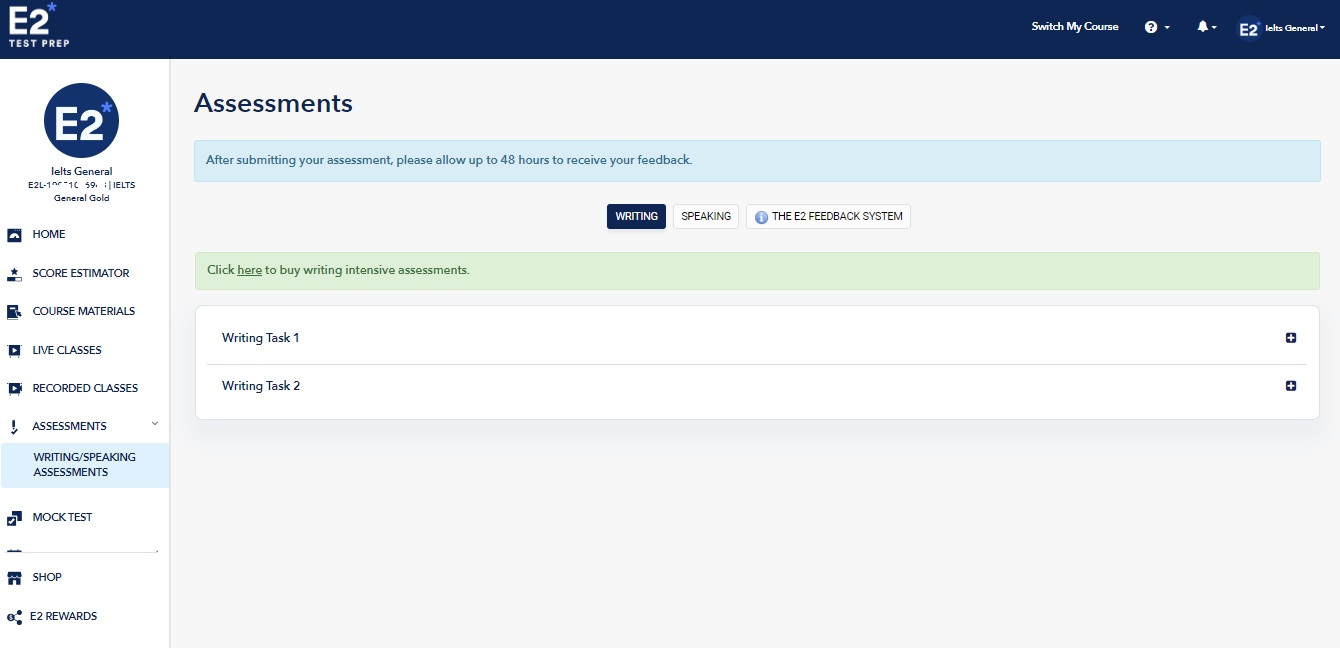
Task: Click the E2 Rewards share icon
Action: tap(14, 617)
